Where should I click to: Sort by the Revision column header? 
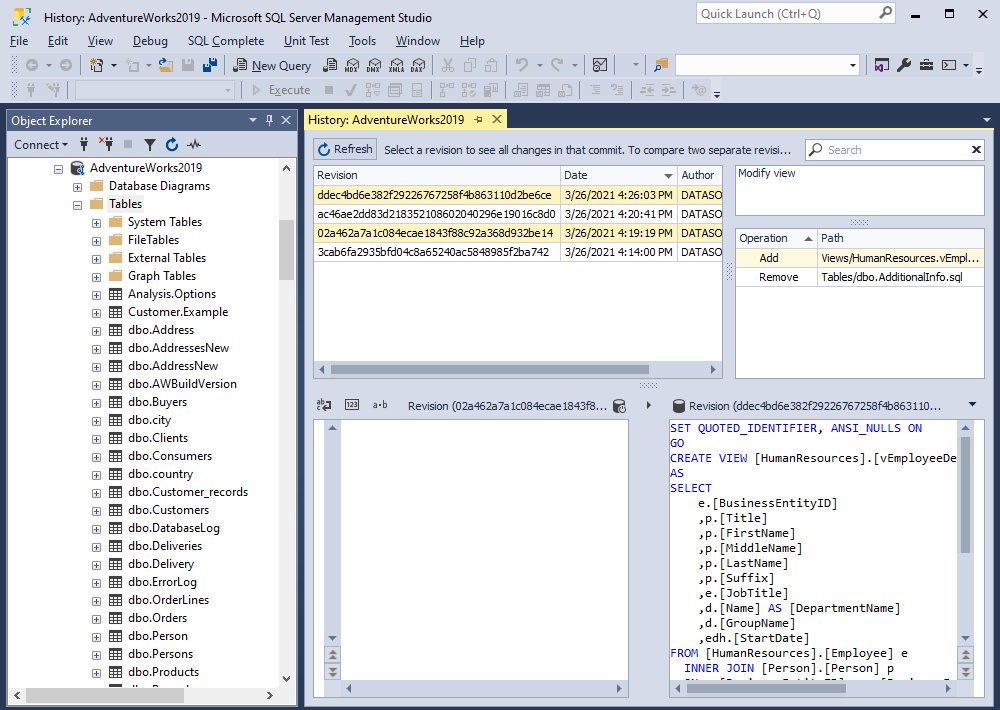tap(437, 175)
